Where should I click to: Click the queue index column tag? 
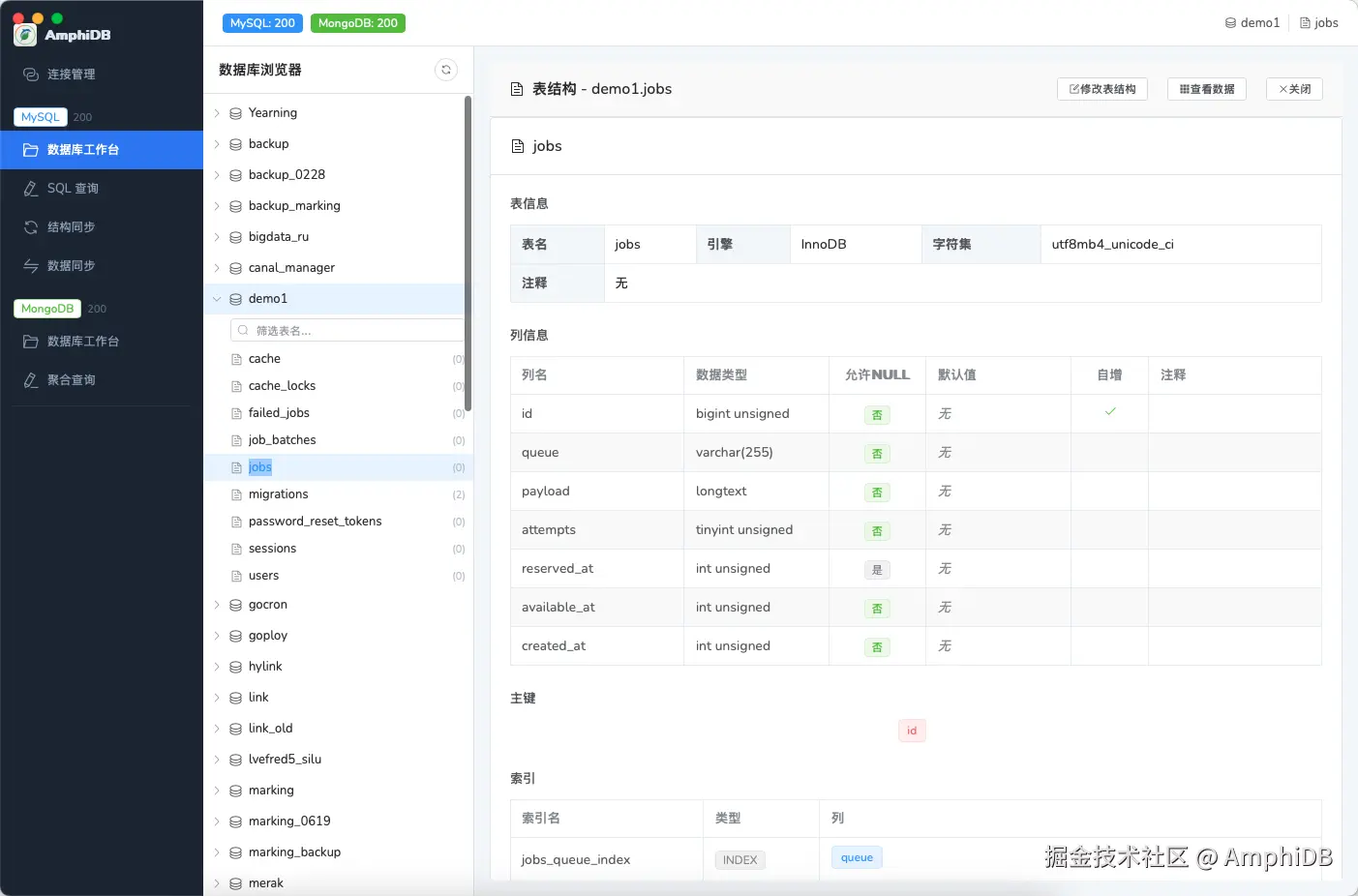point(857,857)
